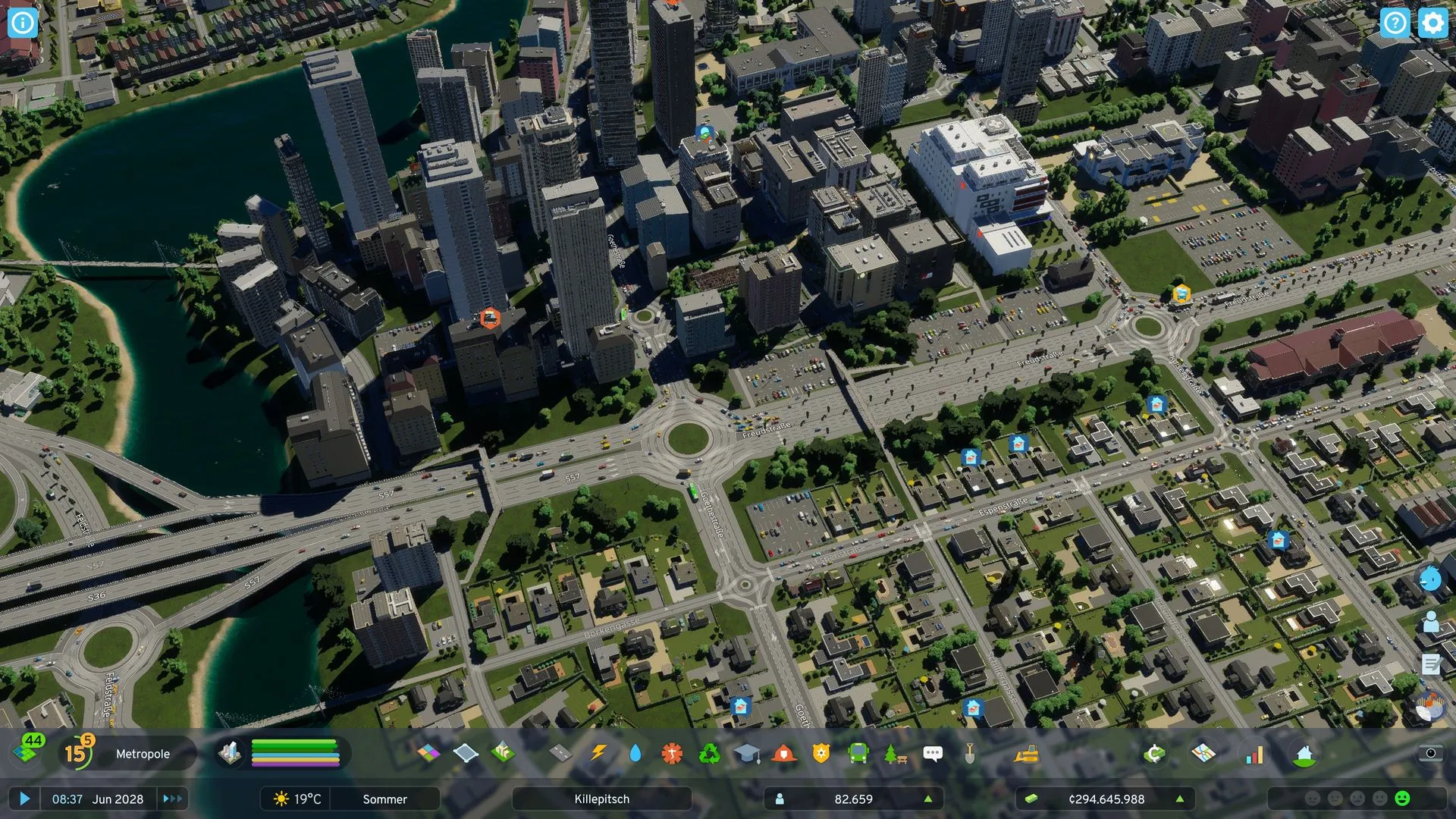The width and height of the screenshot is (1456, 819).
Task: Open the Healthcare and Deathcare menu
Action: click(x=672, y=754)
